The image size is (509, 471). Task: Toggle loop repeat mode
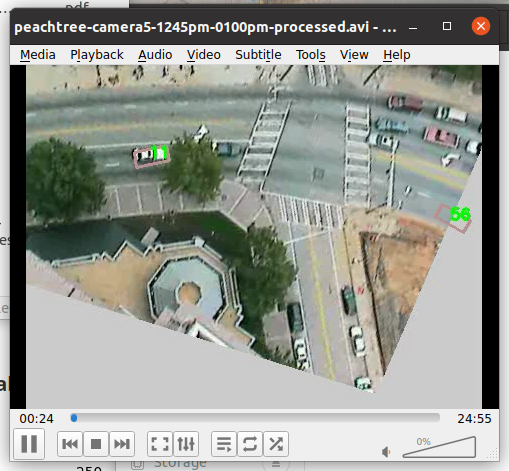click(250, 444)
